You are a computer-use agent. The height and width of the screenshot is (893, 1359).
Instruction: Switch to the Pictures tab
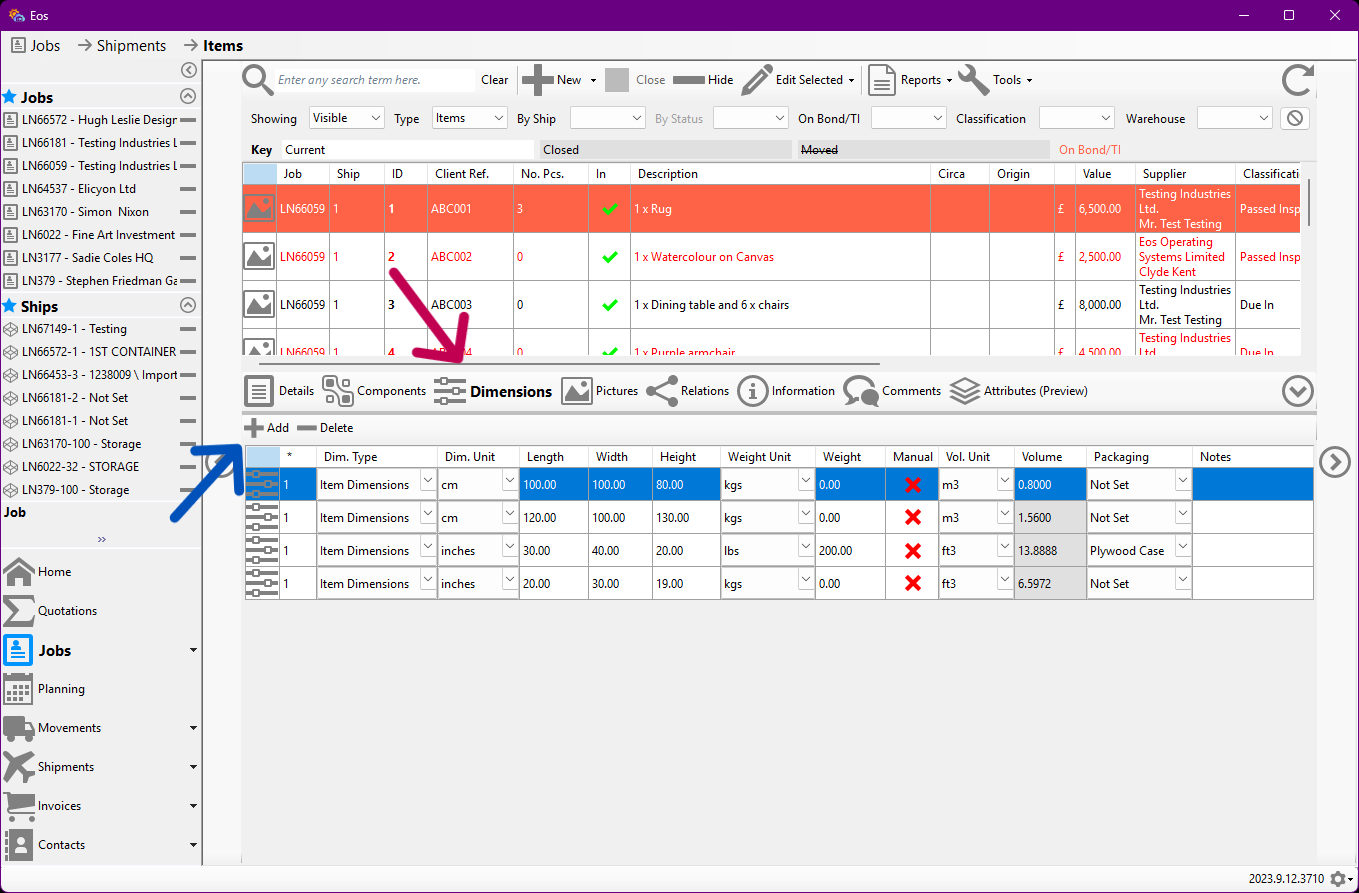[x=600, y=391]
